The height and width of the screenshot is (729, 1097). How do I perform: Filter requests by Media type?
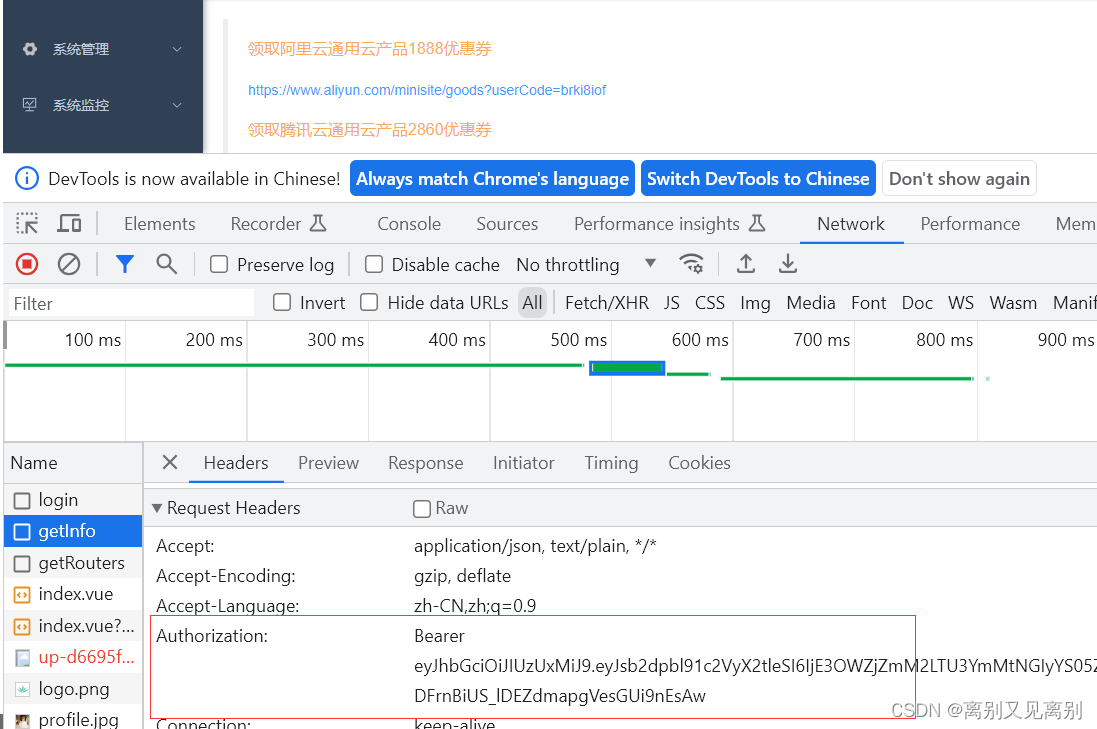811,303
